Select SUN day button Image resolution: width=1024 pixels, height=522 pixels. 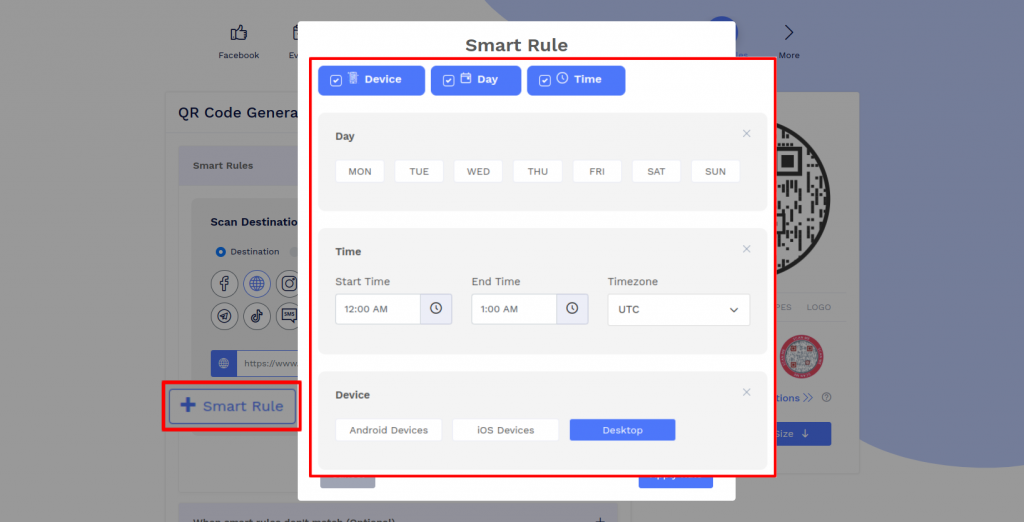[716, 171]
